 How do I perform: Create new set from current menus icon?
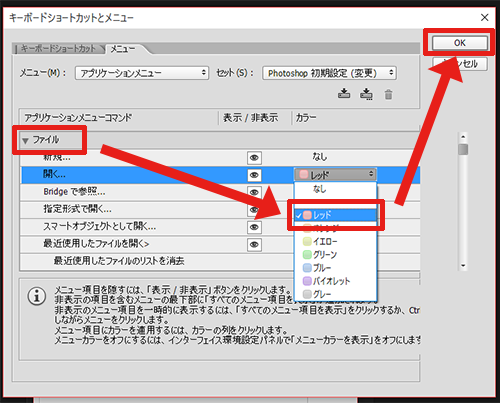(x=366, y=94)
